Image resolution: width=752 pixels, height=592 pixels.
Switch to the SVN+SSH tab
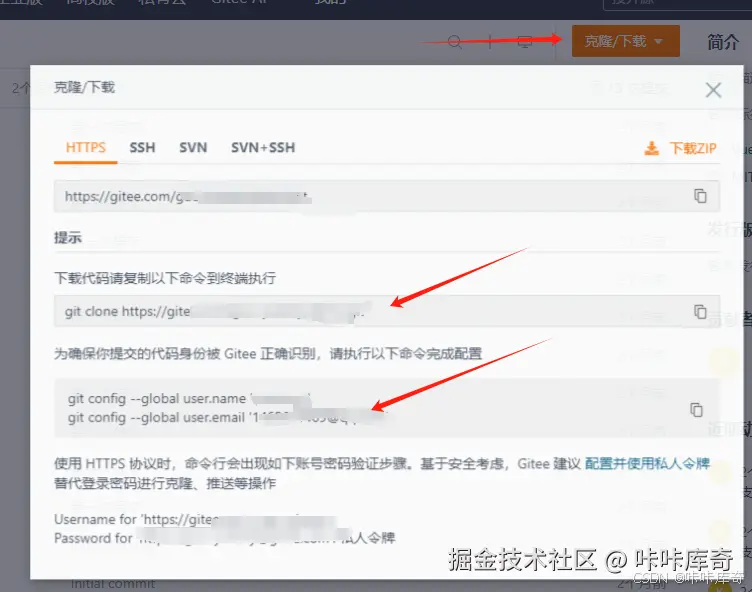click(263, 147)
